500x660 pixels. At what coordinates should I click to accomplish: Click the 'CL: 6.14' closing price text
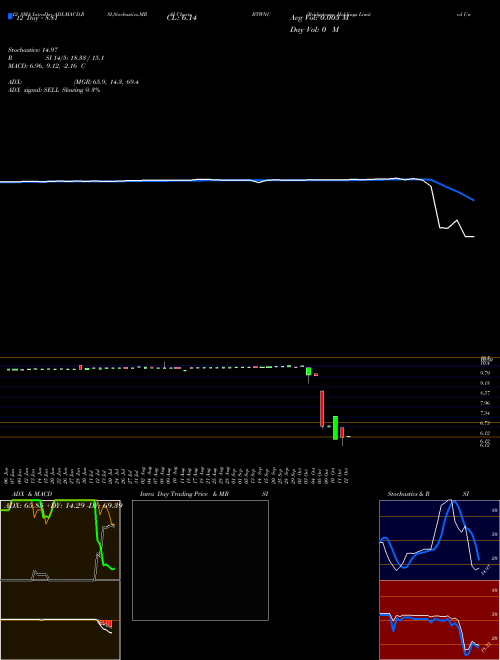(182, 18)
